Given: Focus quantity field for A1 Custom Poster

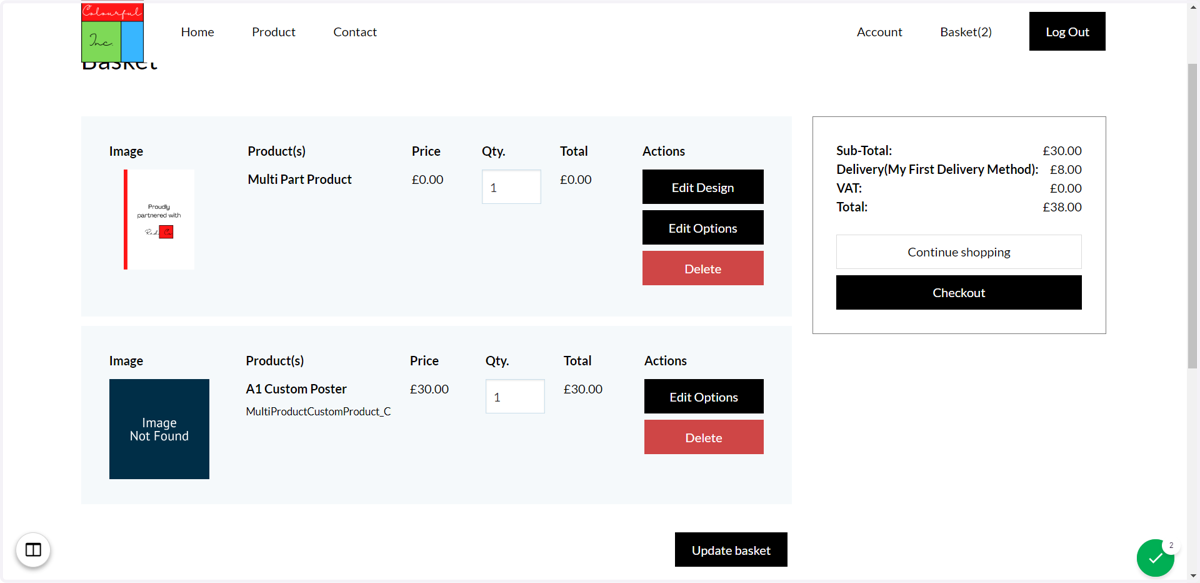Looking at the screenshot, I should click(515, 397).
